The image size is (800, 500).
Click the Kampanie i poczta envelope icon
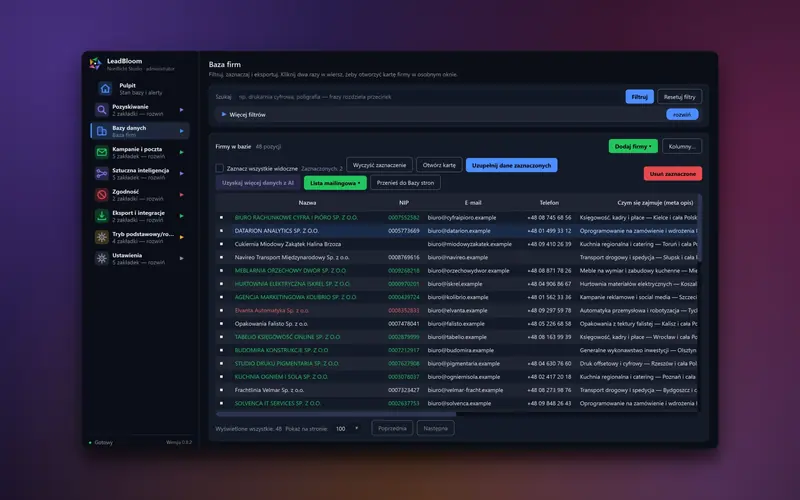coord(102,153)
